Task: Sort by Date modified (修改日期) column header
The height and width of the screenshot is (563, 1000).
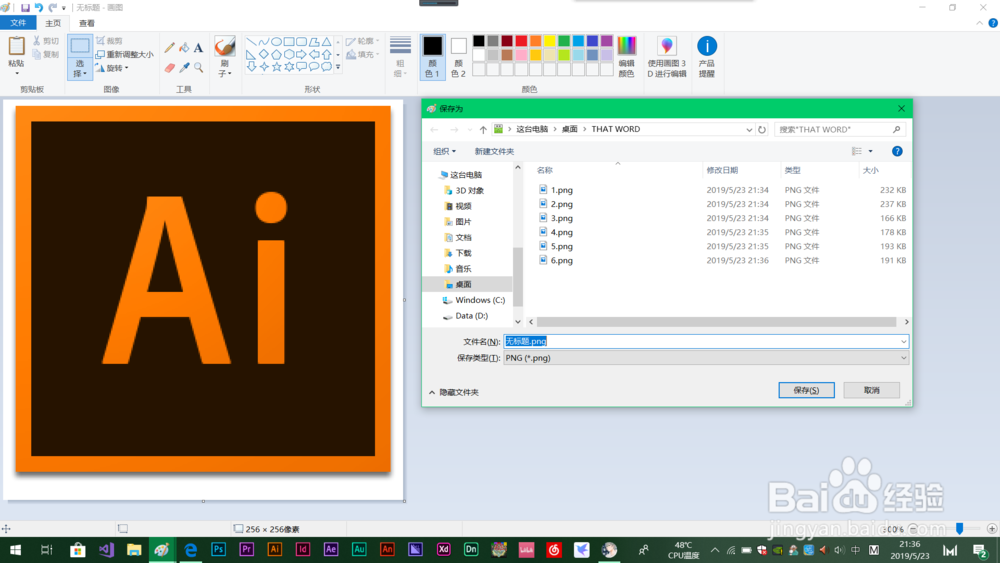Action: [722, 170]
